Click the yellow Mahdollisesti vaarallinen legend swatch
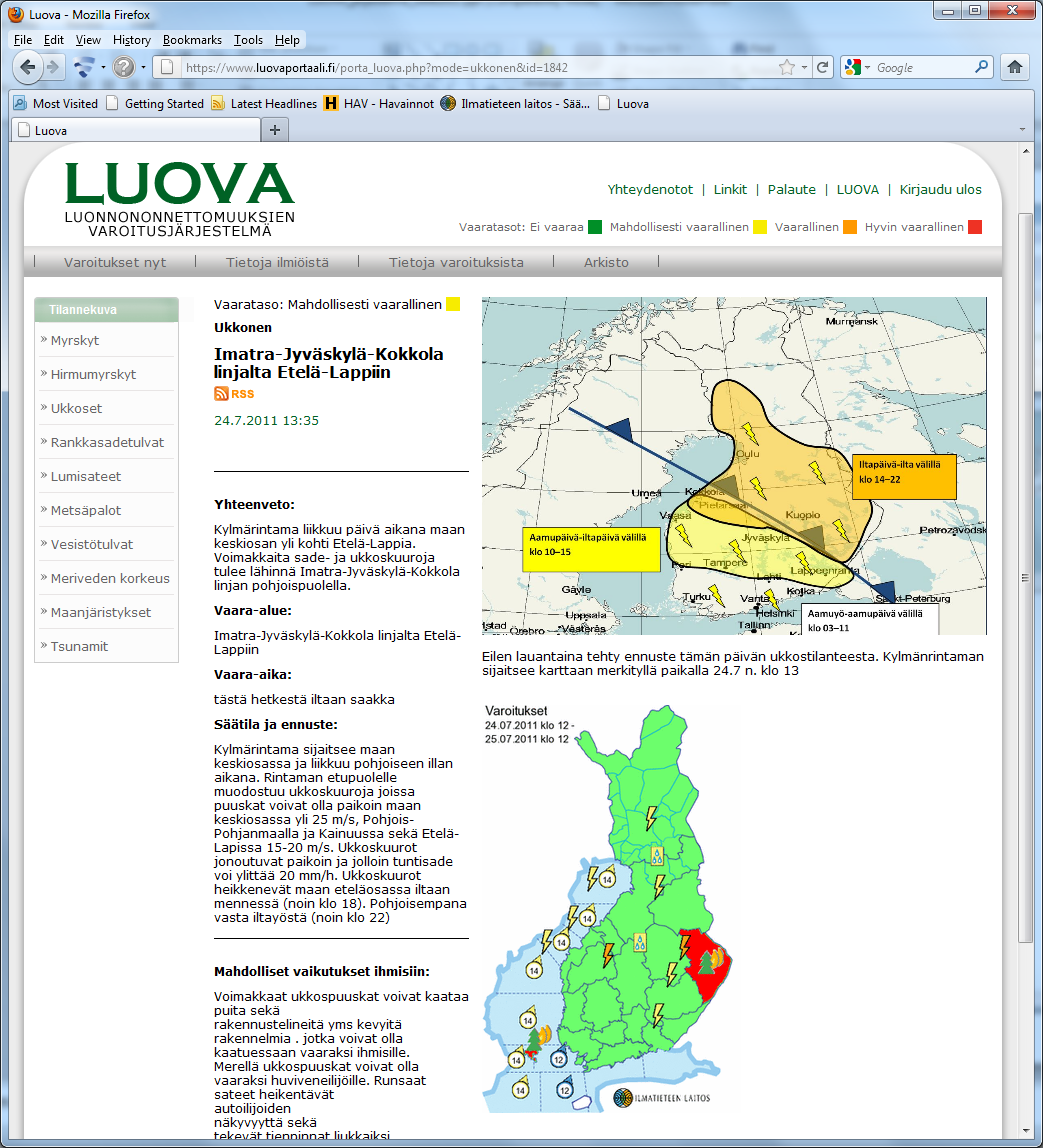 [x=760, y=227]
